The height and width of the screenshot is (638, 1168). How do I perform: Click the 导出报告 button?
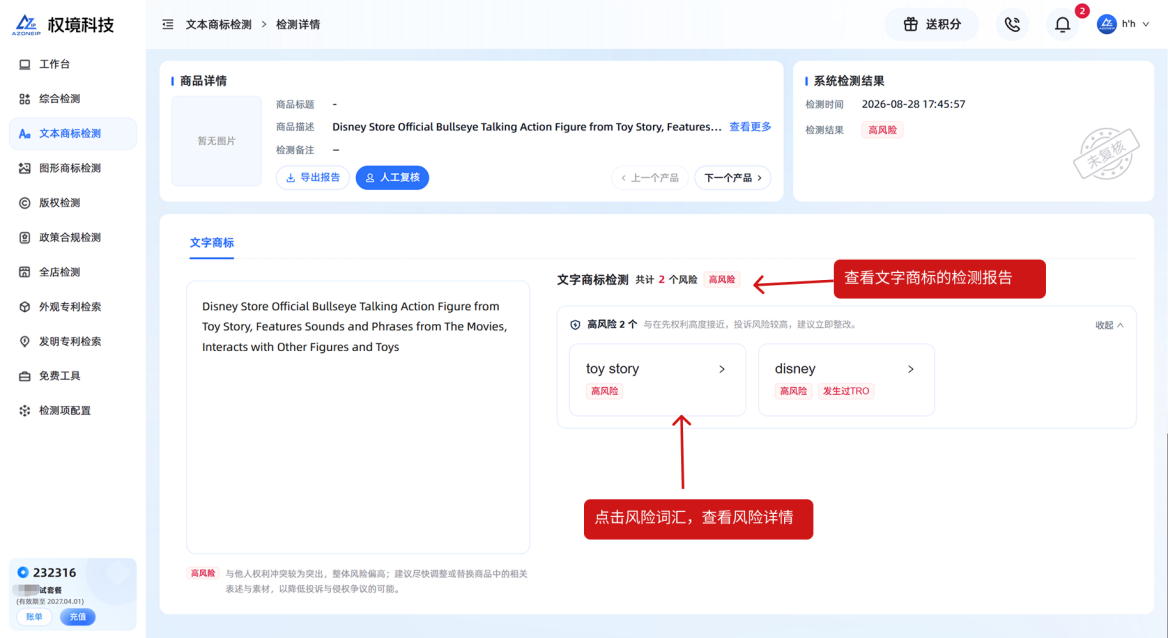(x=313, y=177)
